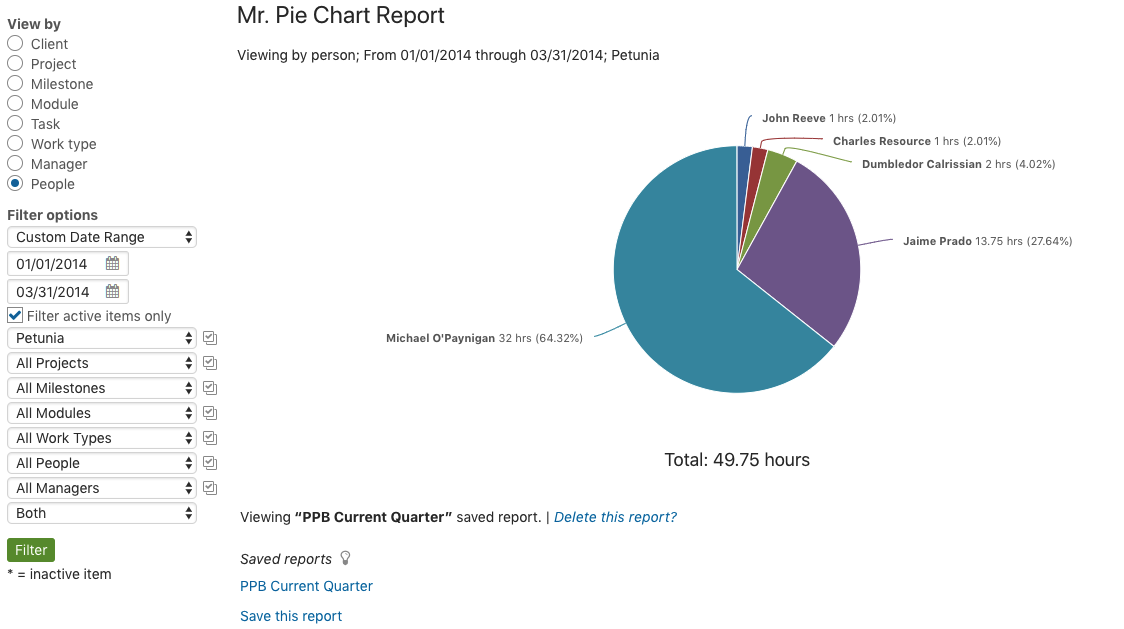Select the Project view by option

tap(15, 63)
